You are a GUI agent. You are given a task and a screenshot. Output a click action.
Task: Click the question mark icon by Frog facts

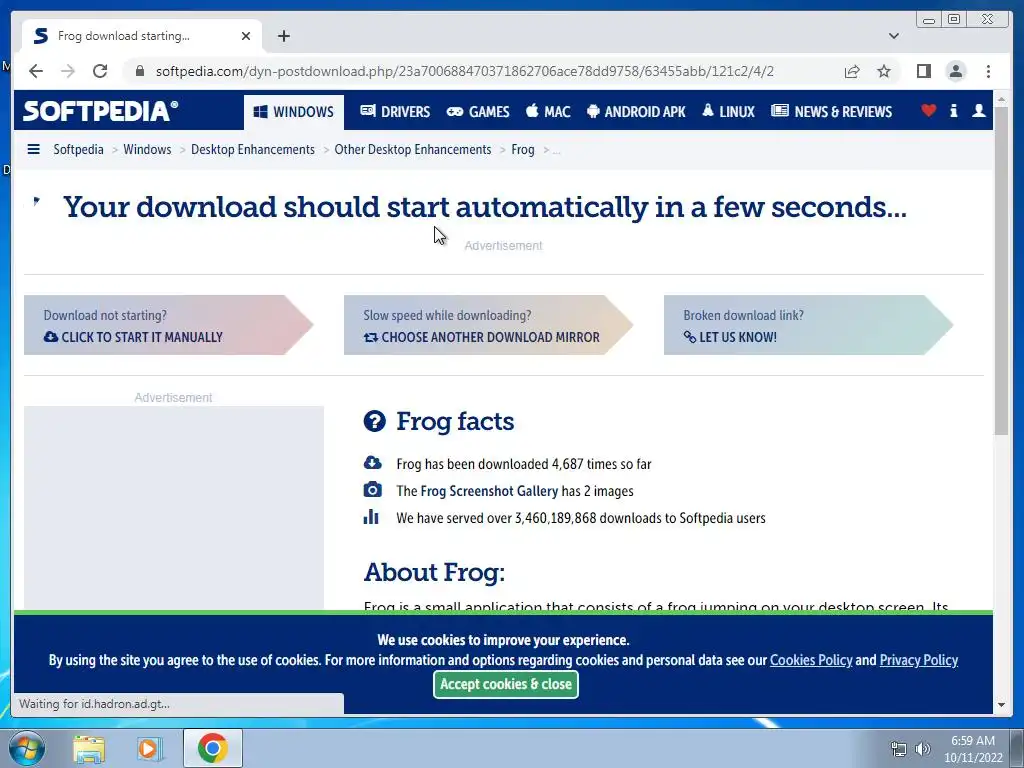(x=374, y=421)
